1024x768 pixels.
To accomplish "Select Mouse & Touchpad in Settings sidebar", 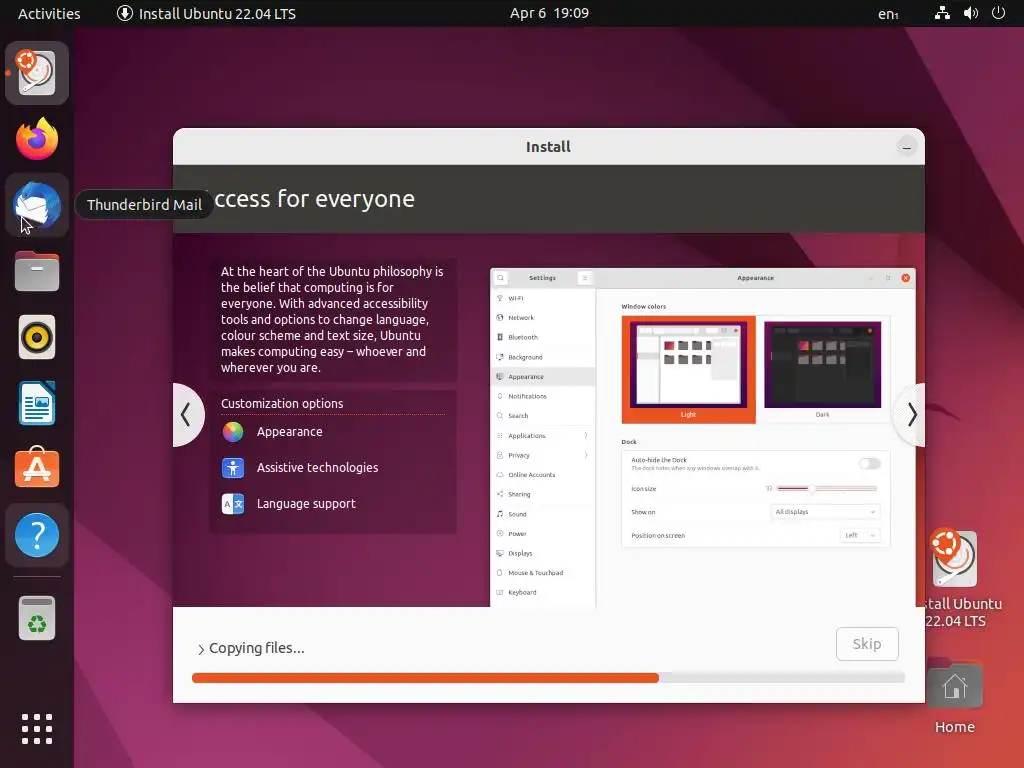I will click(543, 573).
